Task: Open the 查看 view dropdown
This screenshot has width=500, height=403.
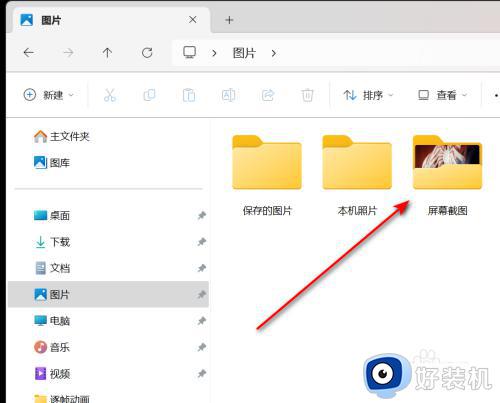Action: pos(443,95)
